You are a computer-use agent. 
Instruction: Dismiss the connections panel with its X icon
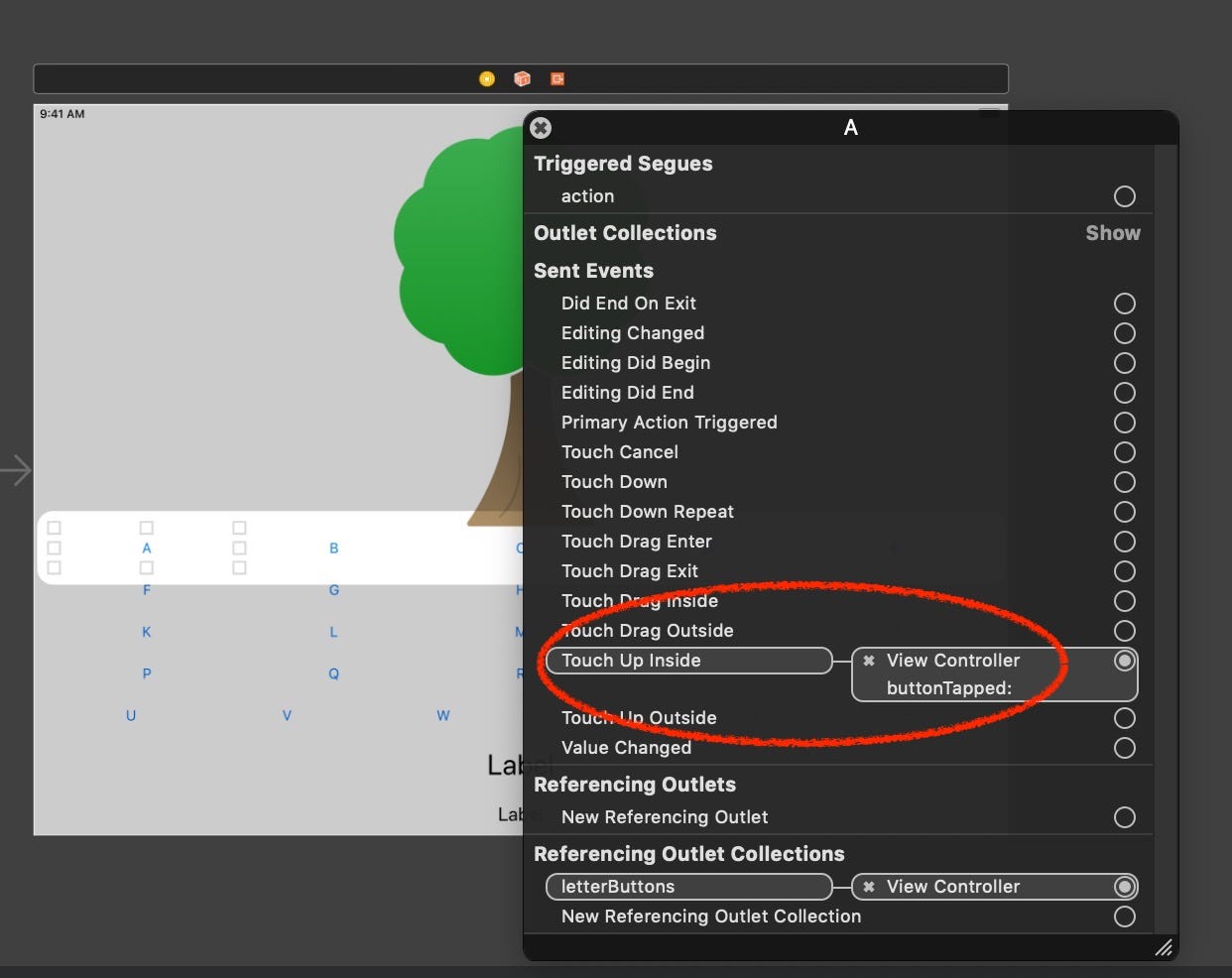pyautogui.click(x=540, y=128)
